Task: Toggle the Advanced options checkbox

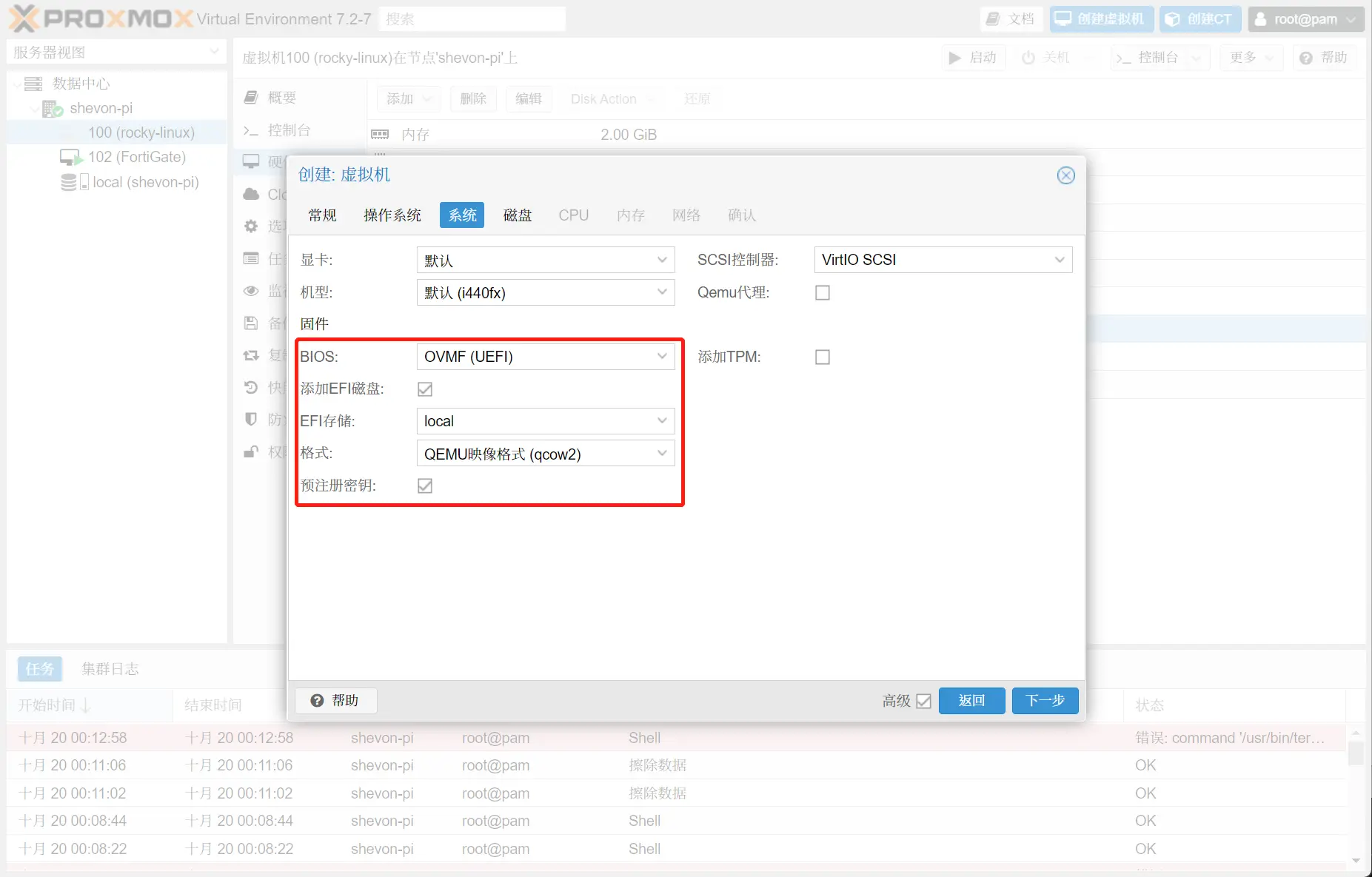Action: coord(923,701)
